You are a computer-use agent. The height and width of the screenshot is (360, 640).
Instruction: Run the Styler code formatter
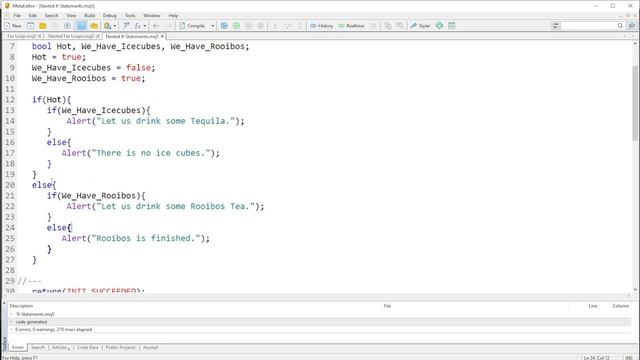(x=420, y=26)
